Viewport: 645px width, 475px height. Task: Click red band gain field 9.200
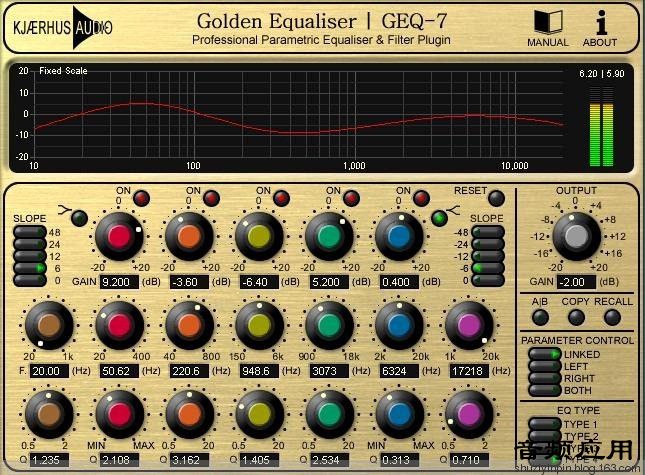pos(119,282)
